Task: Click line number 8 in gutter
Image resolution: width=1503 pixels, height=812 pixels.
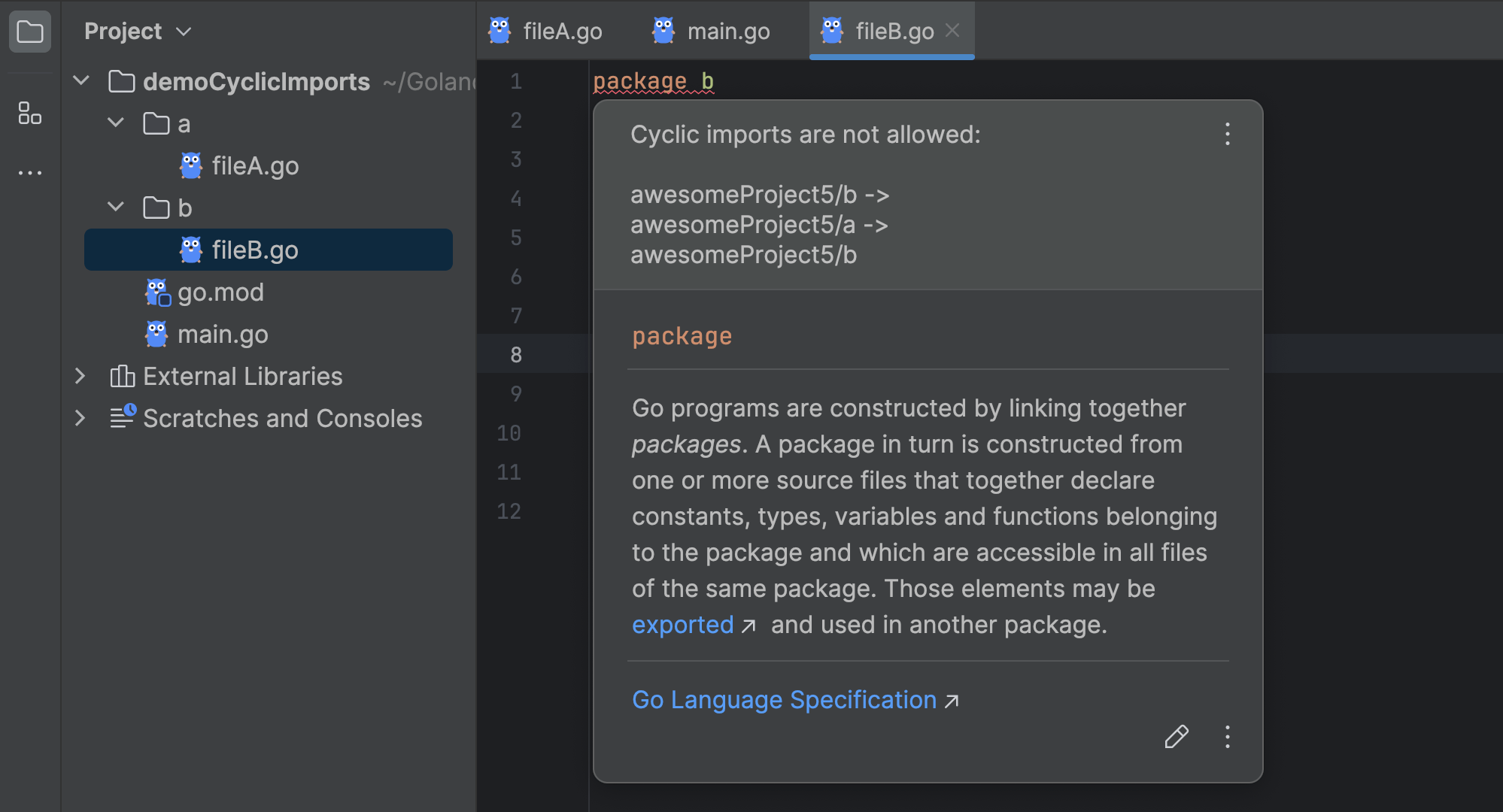Action: (516, 355)
